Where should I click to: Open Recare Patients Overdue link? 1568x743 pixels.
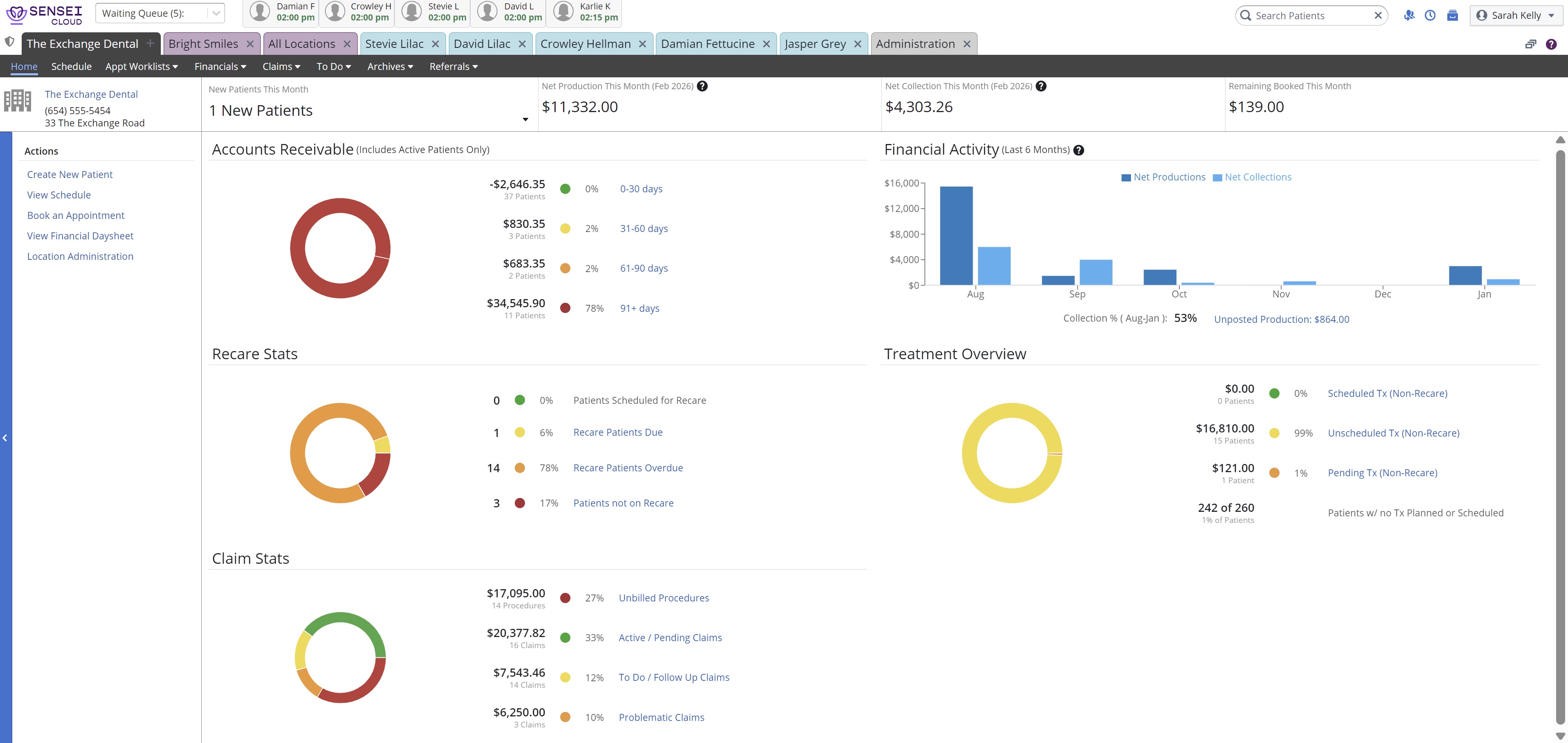628,467
